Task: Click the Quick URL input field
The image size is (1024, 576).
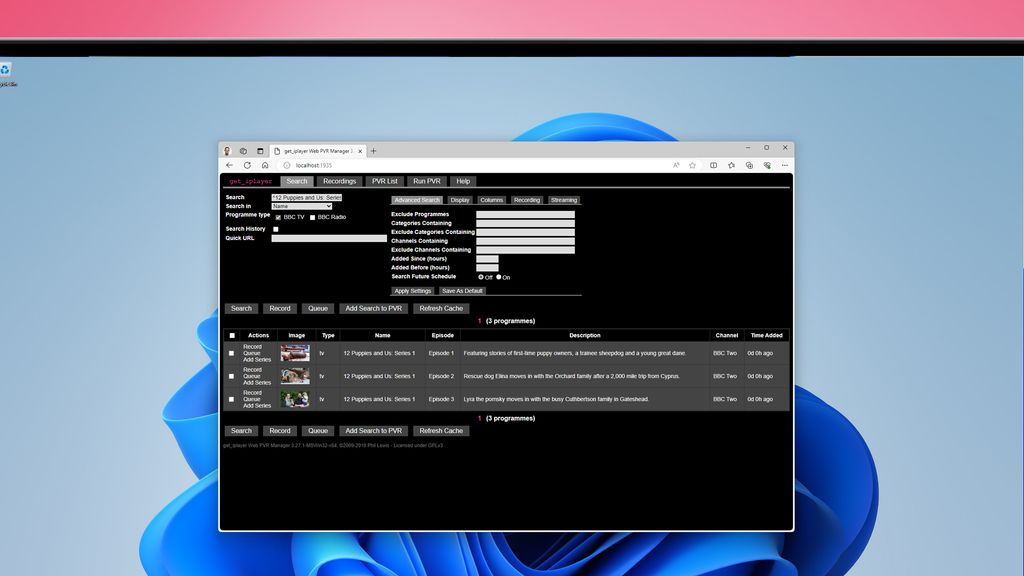Action: 330,238
